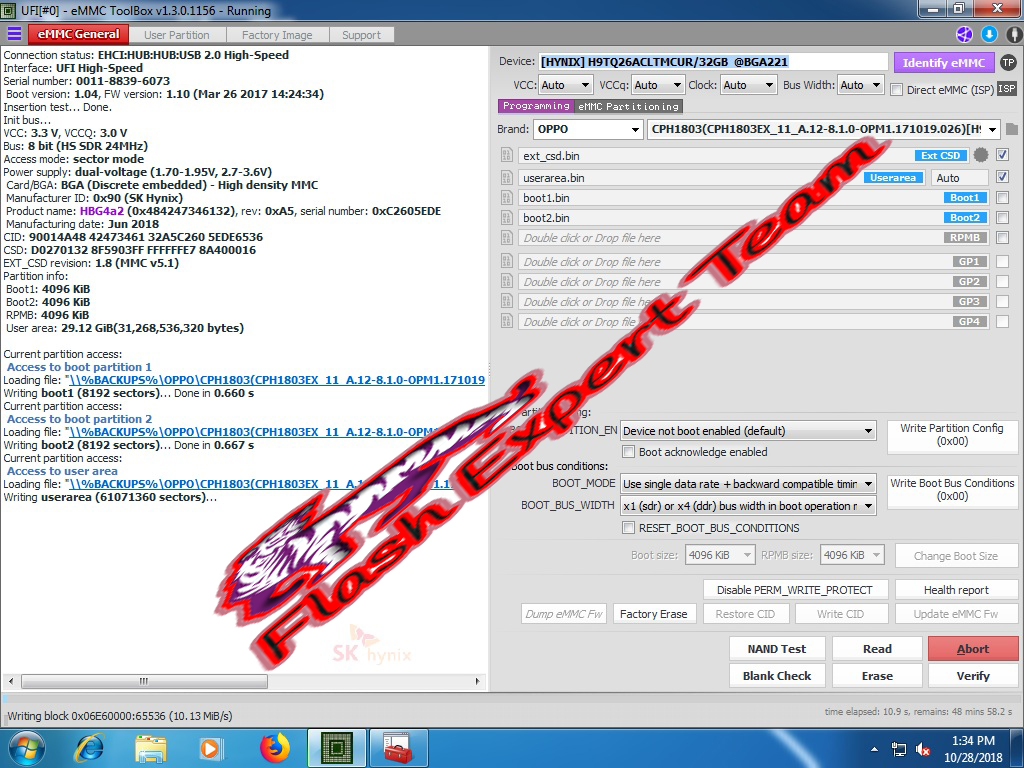Viewport: 1024px width, 768px height.
Task: Click muted volume tray icon
Action: click(x=923, y=750)
